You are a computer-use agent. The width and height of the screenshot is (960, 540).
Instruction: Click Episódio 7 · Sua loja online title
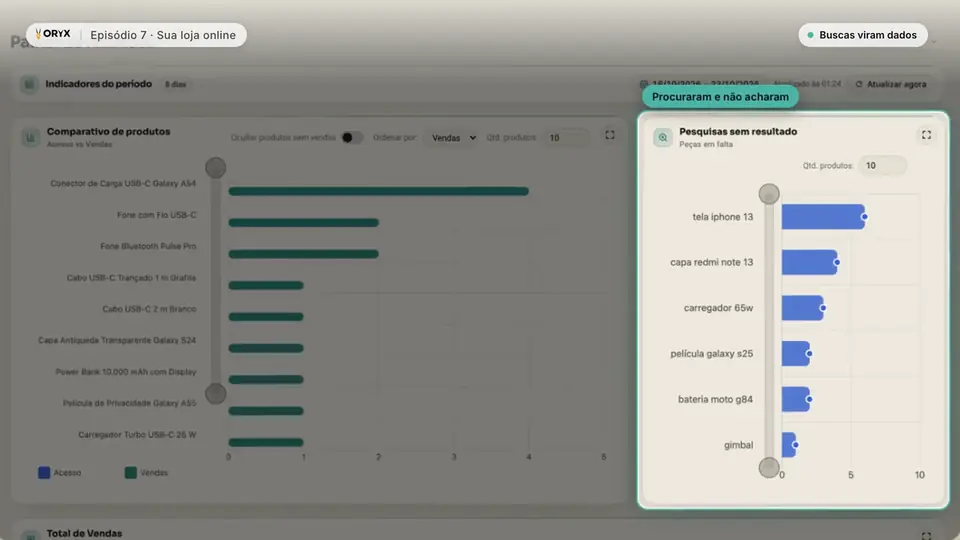[163, 35]
